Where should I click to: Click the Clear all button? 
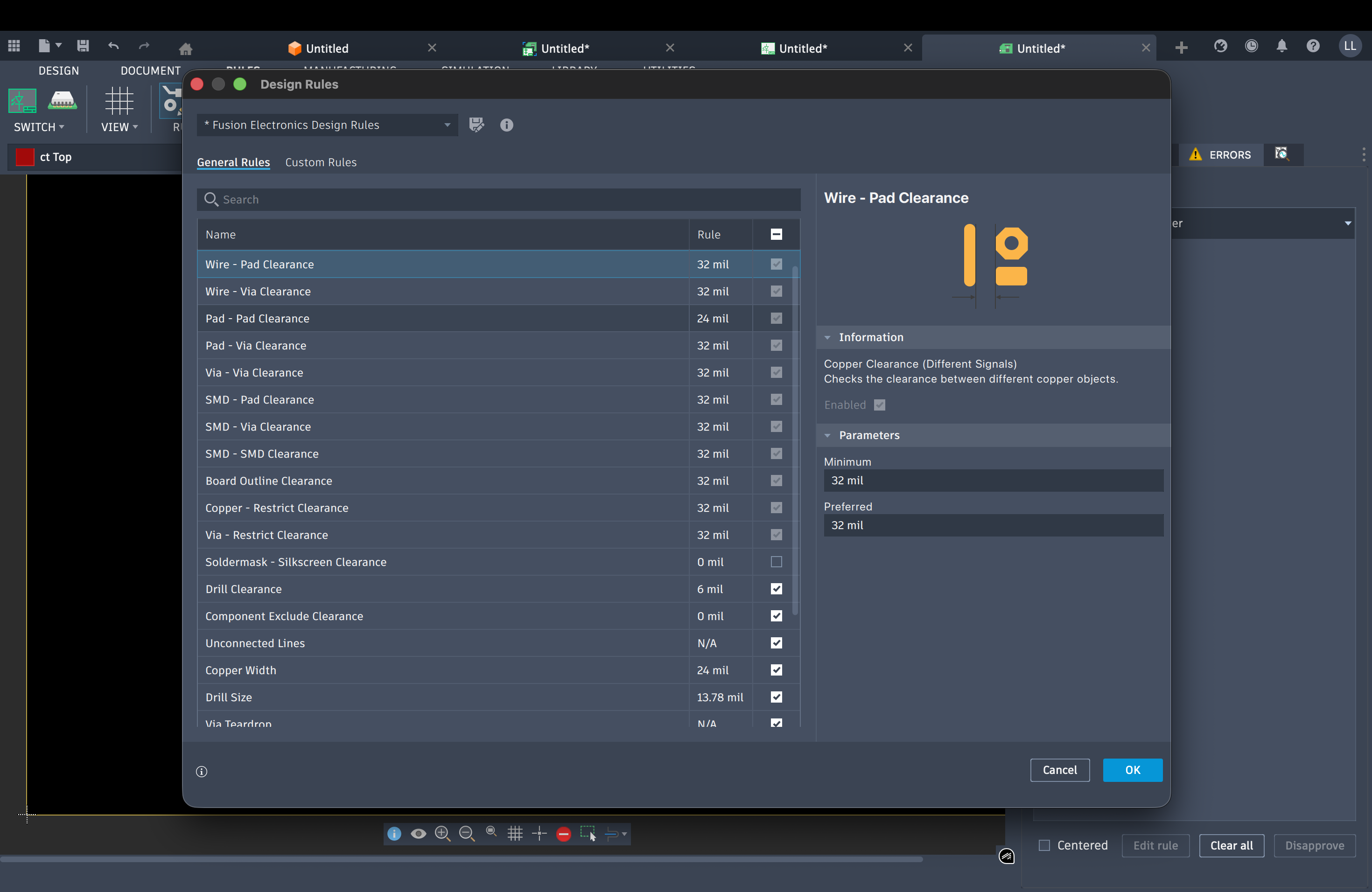tap(1231, 845)
